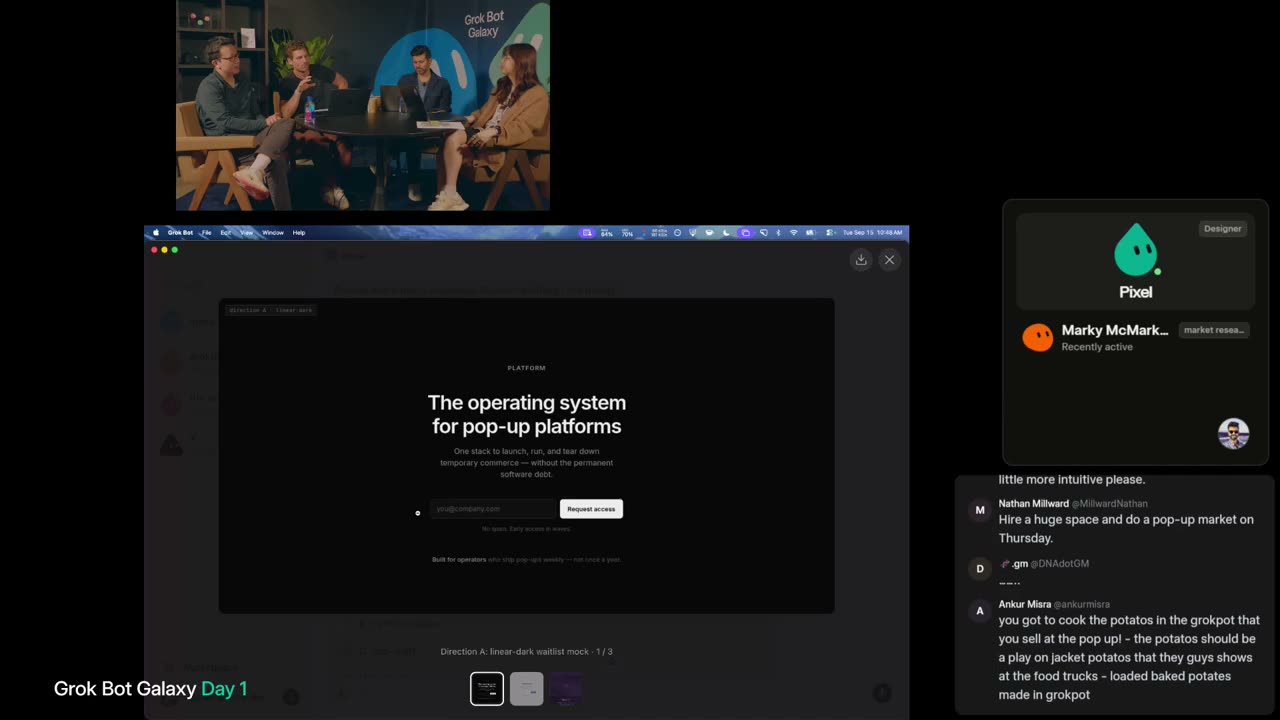Click the Request access button
The image size is (1280, 720).
click(x=591, y=509)
